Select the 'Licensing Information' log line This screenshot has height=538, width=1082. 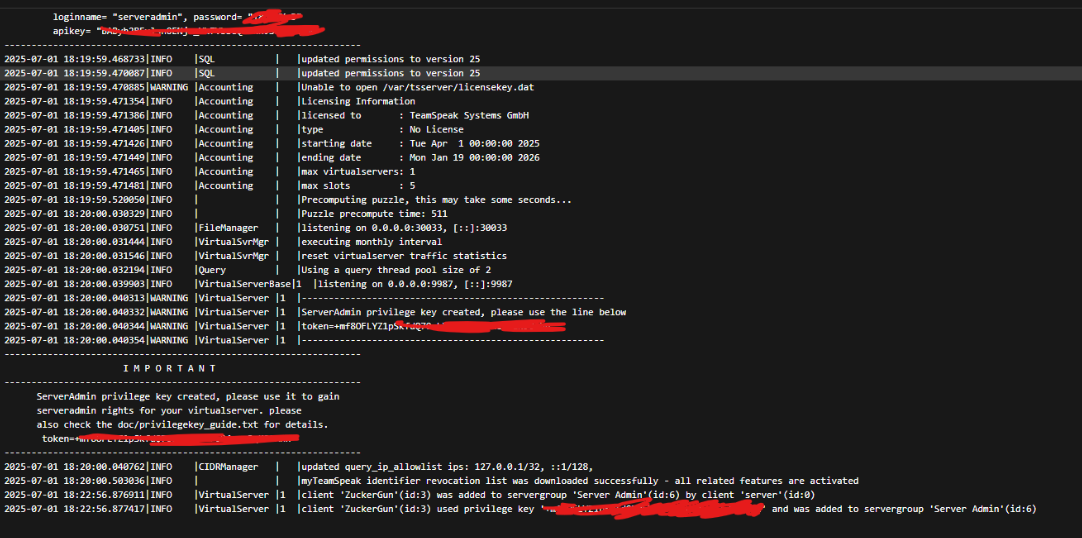(358, 101)
